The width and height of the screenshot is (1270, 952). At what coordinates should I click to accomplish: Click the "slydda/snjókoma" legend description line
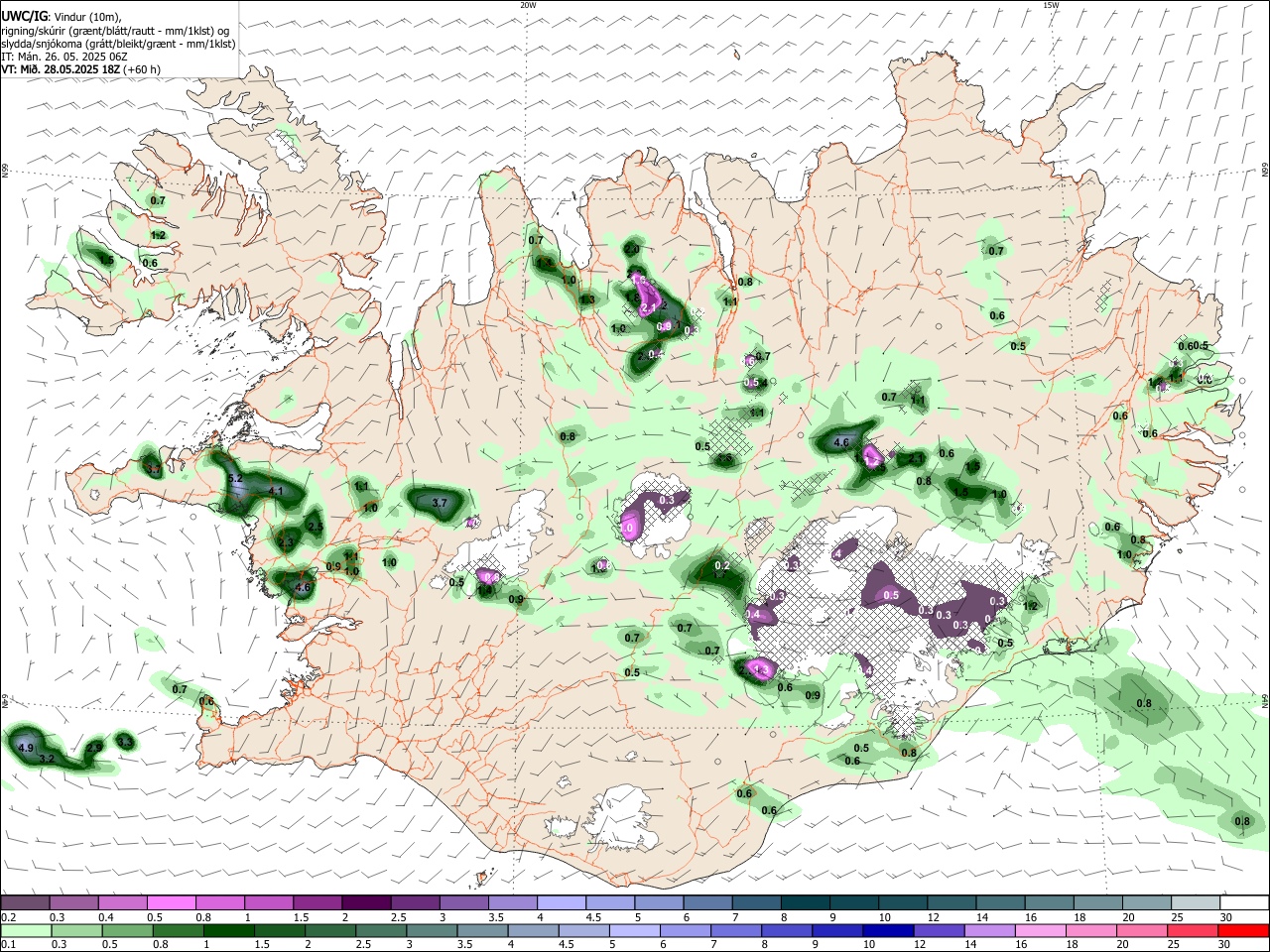click(x=118, y=44)
